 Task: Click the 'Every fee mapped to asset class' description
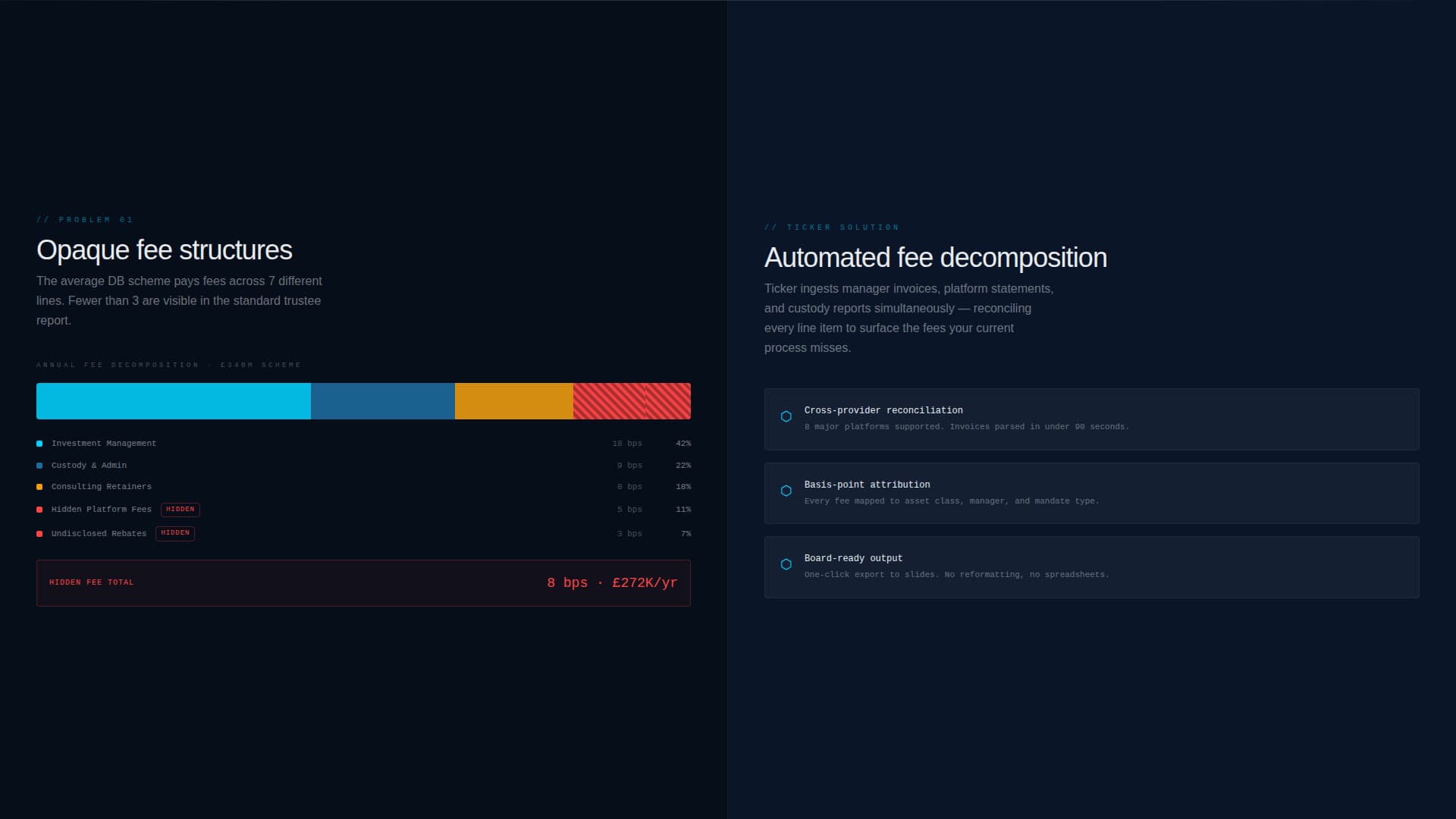coord(952,501)
